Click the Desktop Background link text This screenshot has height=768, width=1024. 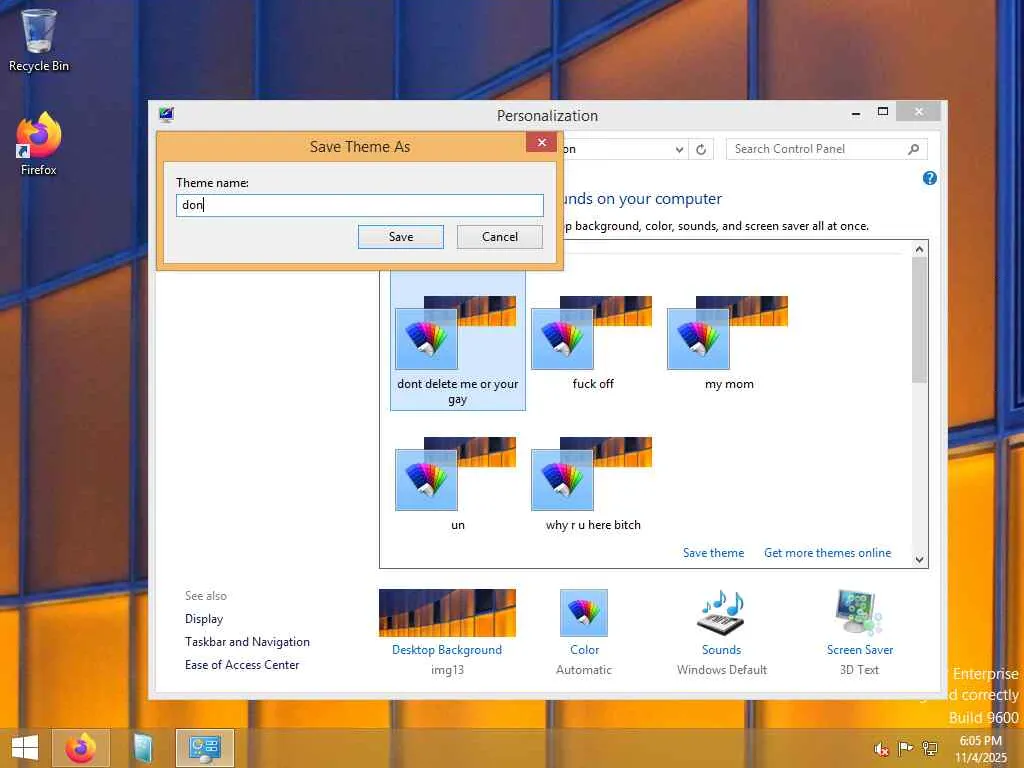(x=447, y=650)
